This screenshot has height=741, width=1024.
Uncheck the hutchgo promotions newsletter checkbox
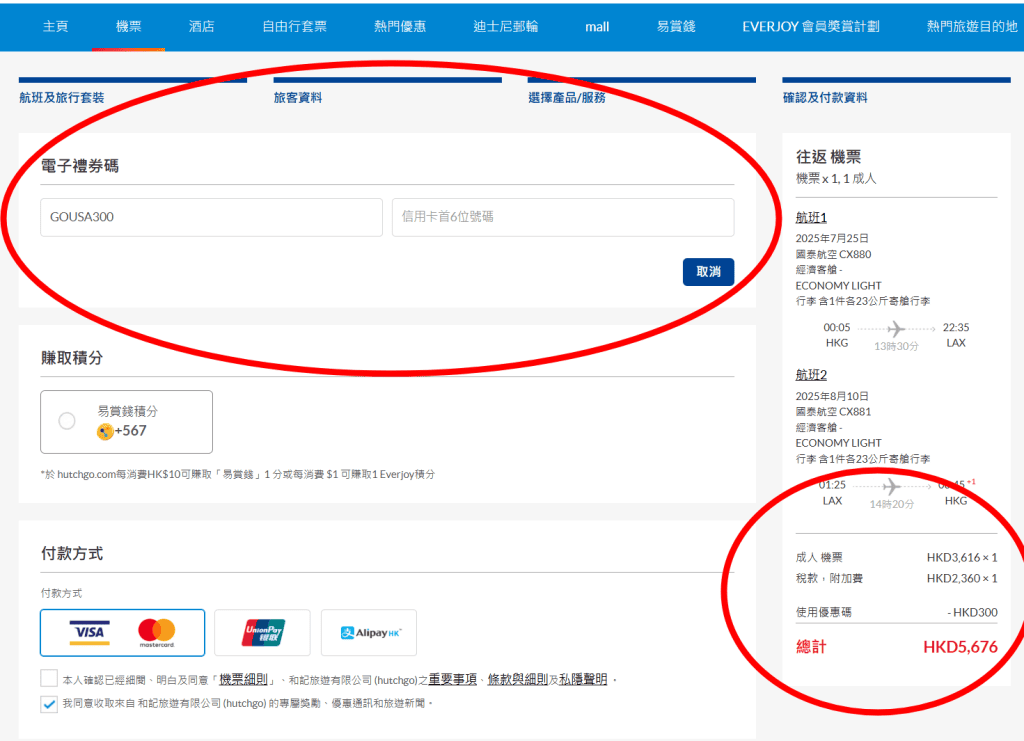click(x=49, y=704)
